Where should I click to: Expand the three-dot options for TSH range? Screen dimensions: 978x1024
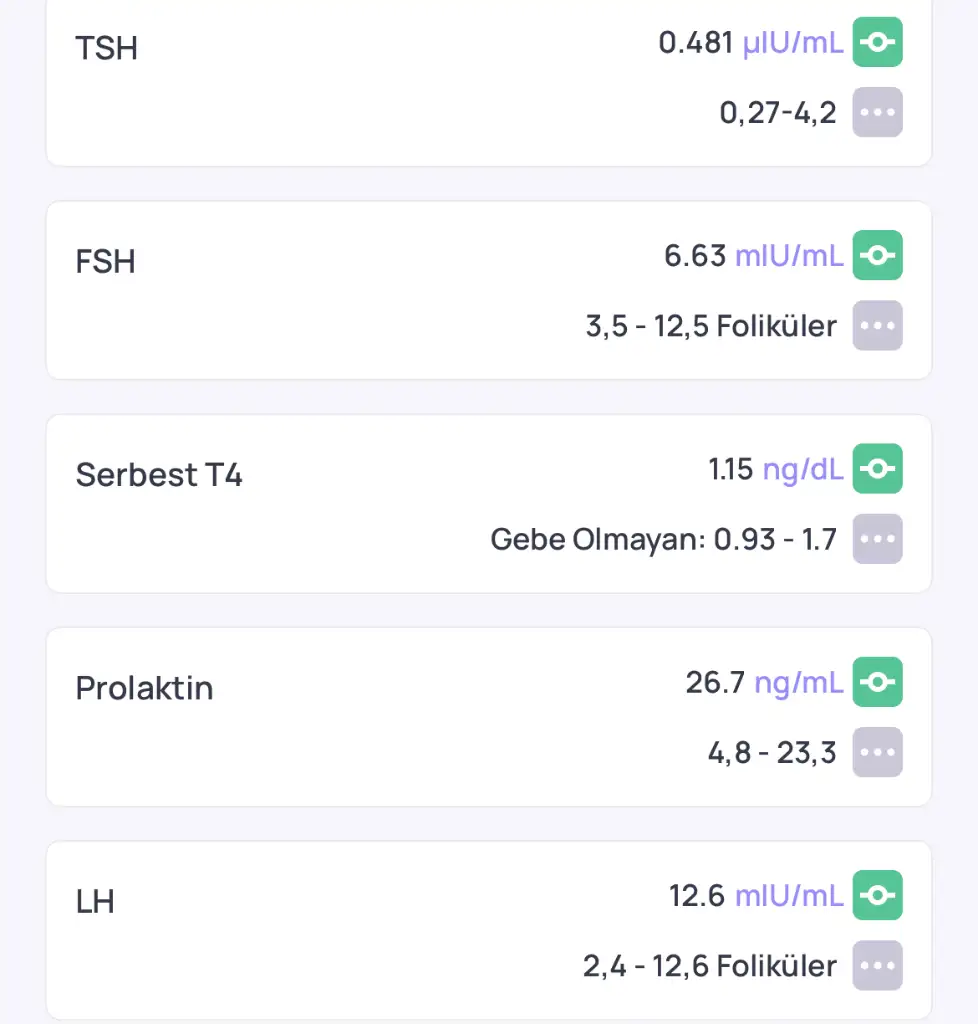click(x=877, y=112)
